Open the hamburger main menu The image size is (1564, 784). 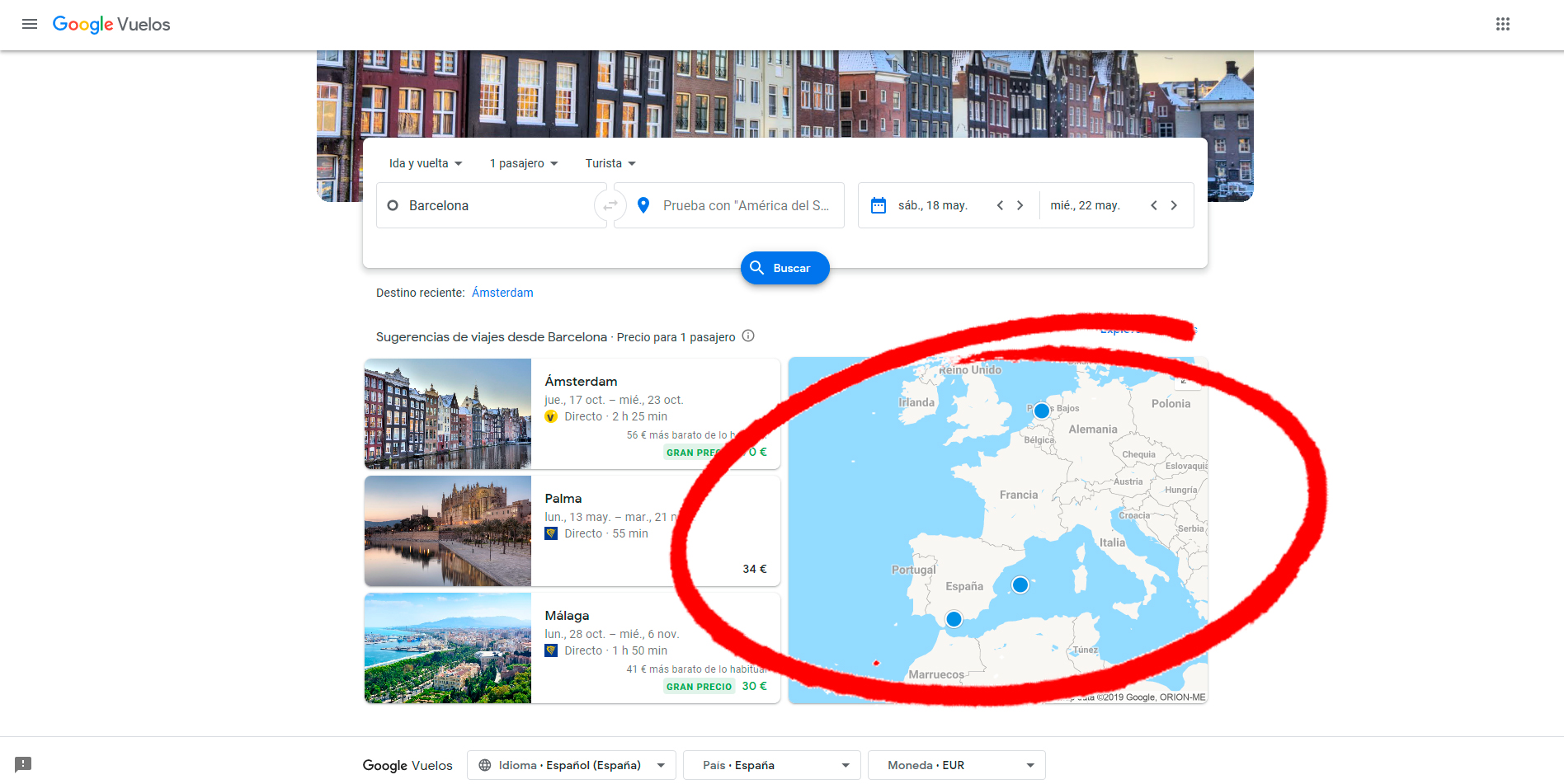[30, 24]
